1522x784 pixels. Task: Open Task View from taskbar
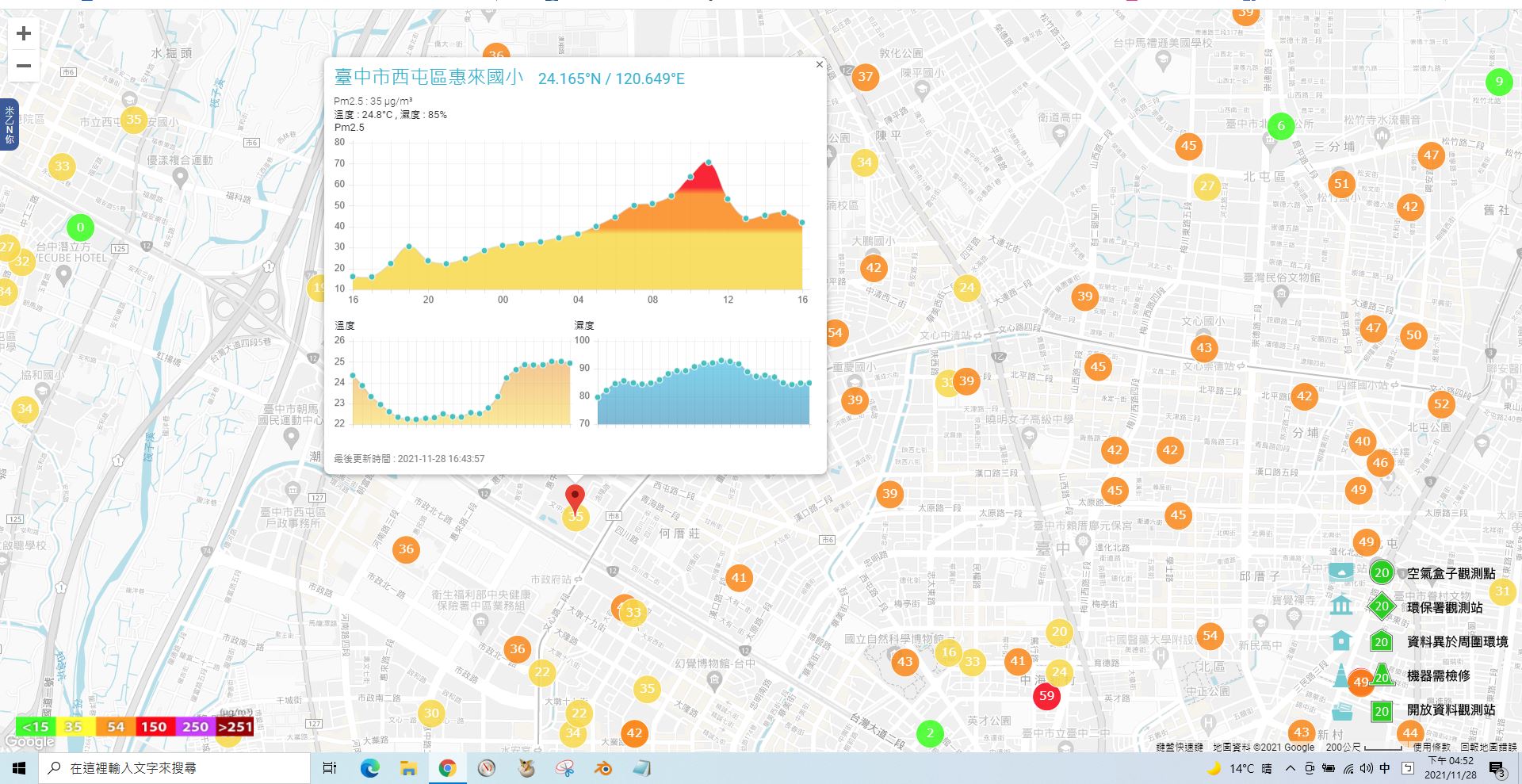click(x=330, y=768)
